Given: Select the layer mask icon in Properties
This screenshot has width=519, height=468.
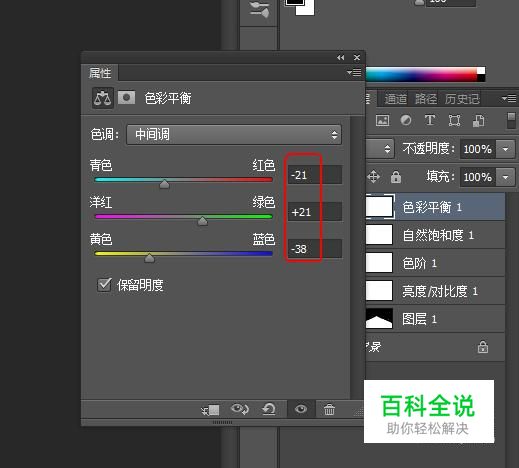Looking at the screenshot, I should (127, 98).
